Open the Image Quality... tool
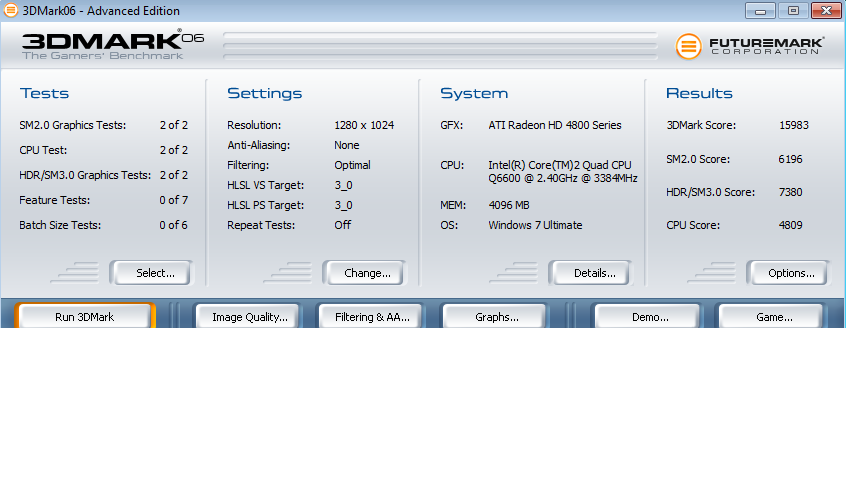This screenshot has height=480, width=846. point(249,317)
